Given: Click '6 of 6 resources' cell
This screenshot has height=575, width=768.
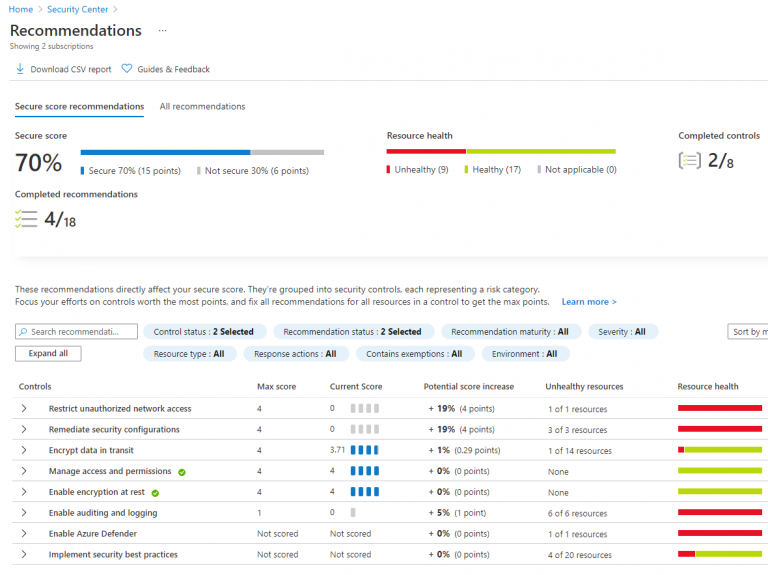Looking at the screenshot, I should coord(577,513).
